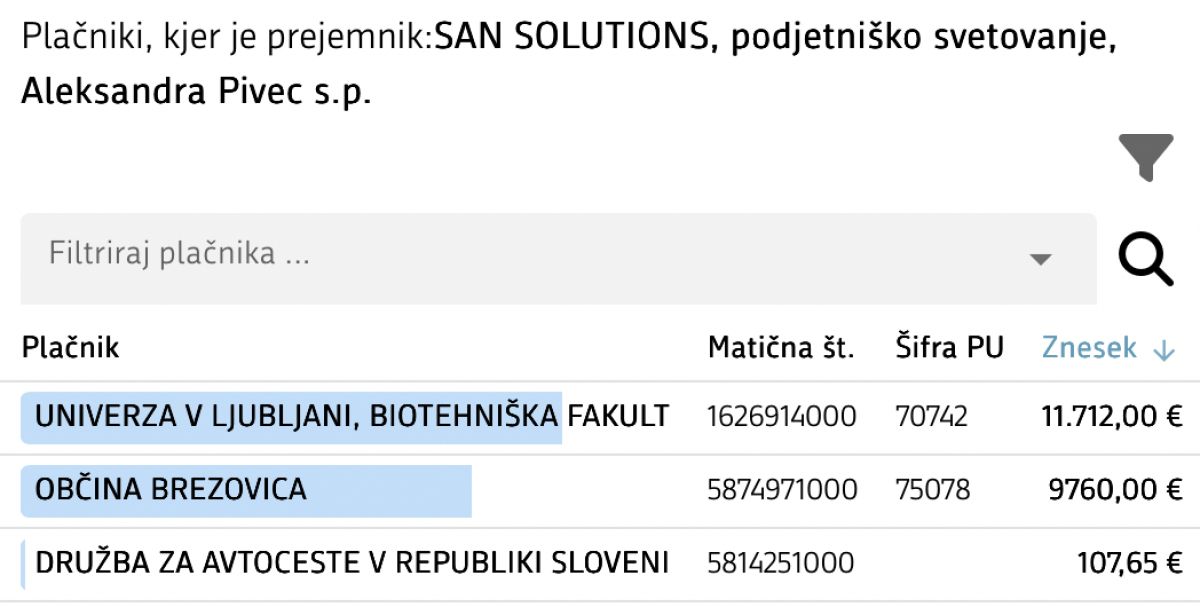This screenshot has height=607, width=1200.
Task: Click the Filtriraj plačnika input field
Action: tap(500, 256)
